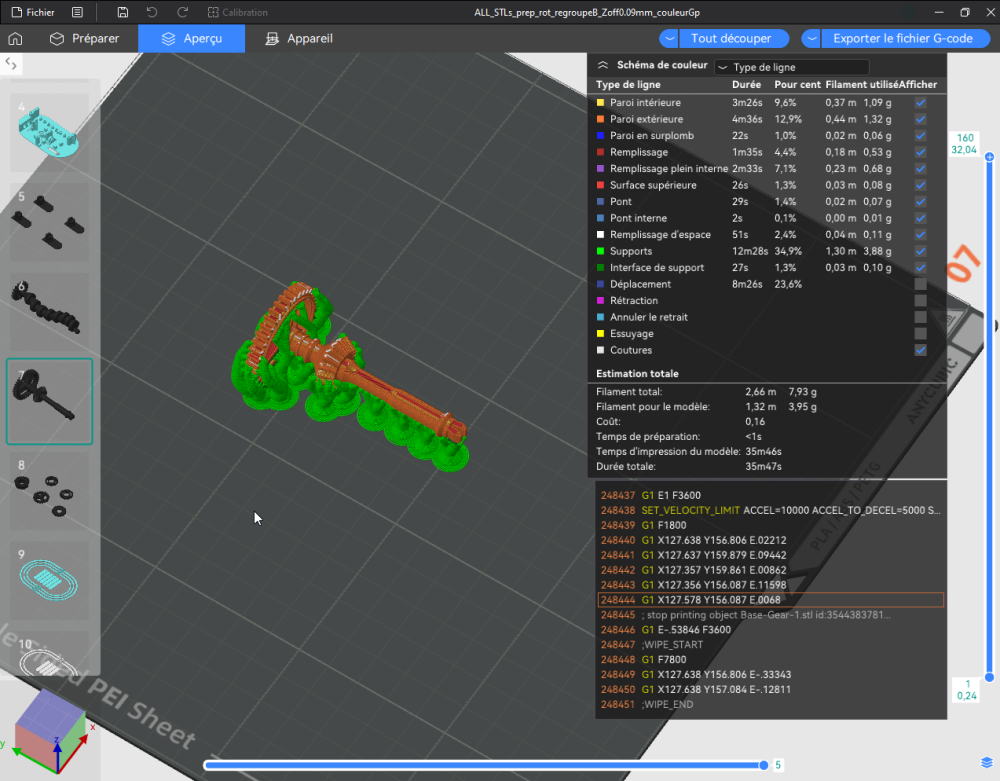This screenshot has height=781, width=1000.
Task: Select plate 6 thumbnail
Action: 49,311
